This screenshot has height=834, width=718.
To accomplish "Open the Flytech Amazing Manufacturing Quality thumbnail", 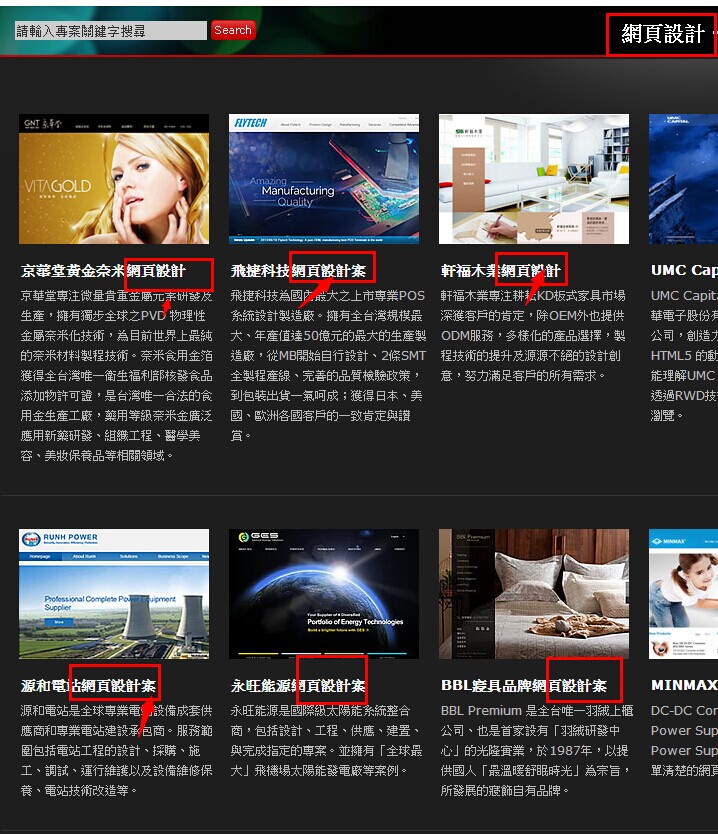I will pos(324,179).
